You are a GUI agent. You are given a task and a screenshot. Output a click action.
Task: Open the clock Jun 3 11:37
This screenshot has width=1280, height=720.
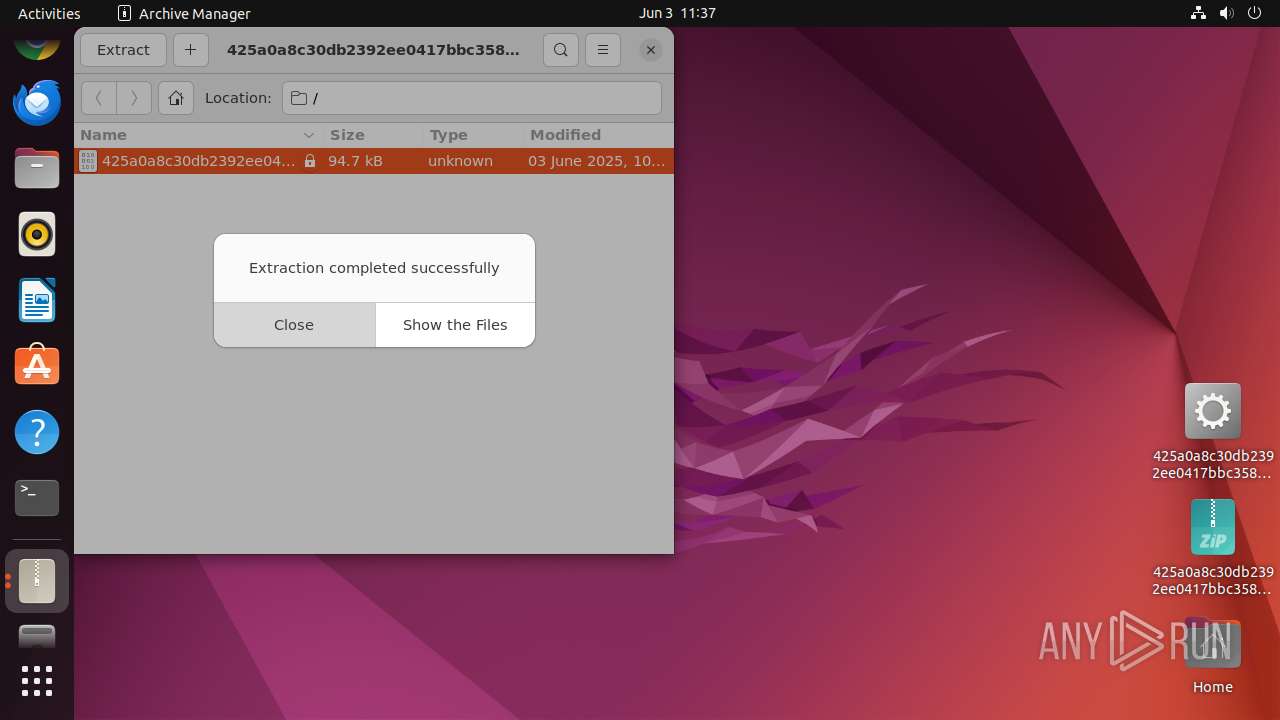(x=677, y=13)
